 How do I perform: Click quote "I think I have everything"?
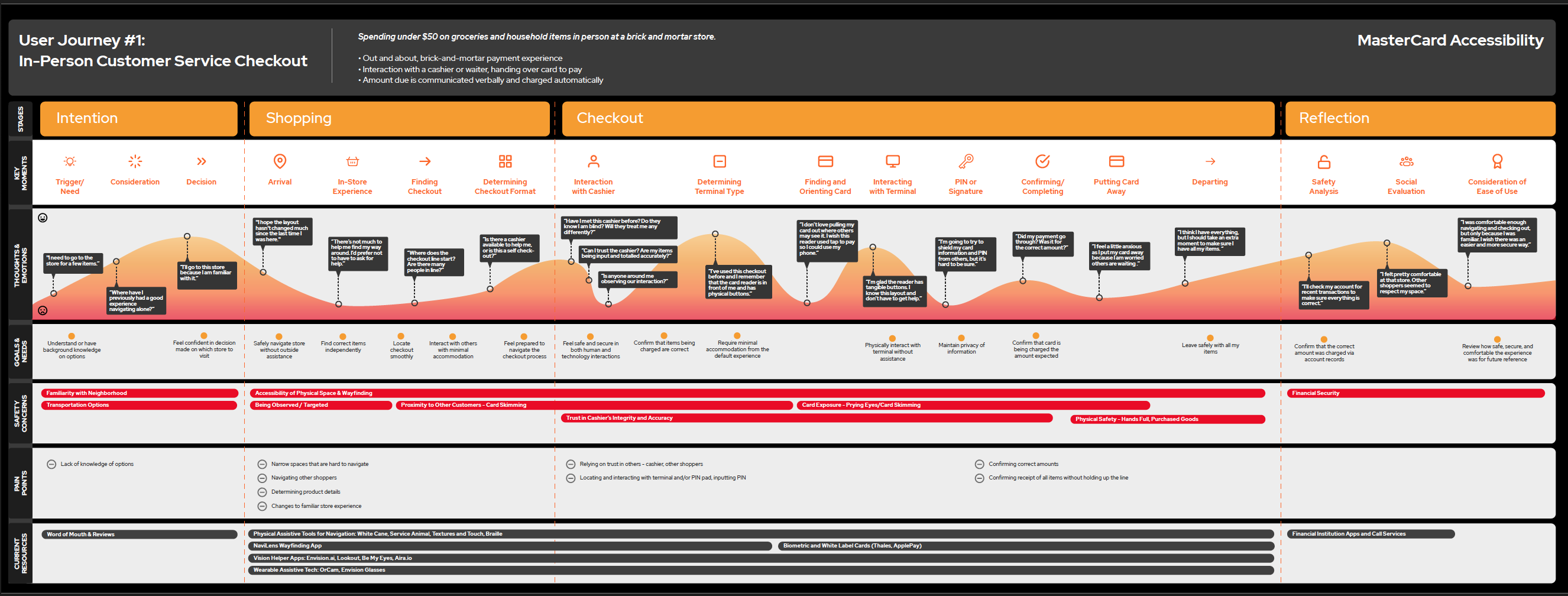click(1210, 241)
